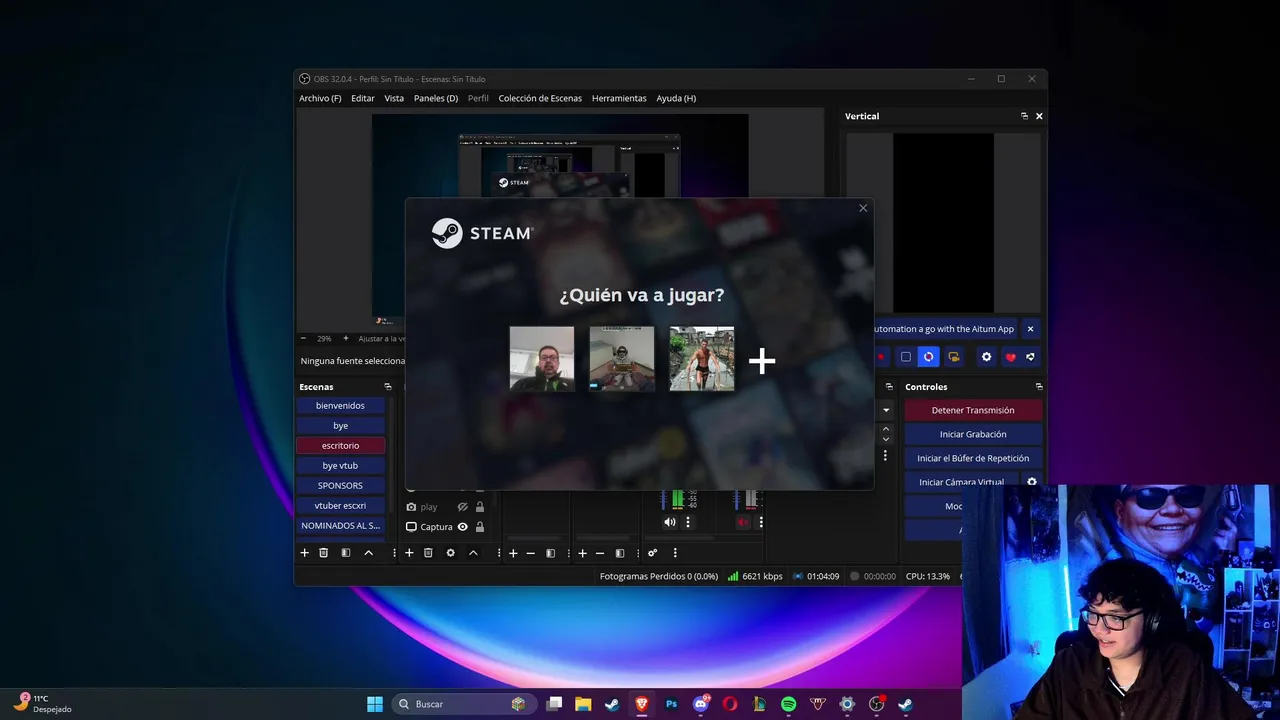Move scene up with arrow icon
The width and height of the screenshot is (1280, 720).
pyautogui.click(x=369, y=553)
